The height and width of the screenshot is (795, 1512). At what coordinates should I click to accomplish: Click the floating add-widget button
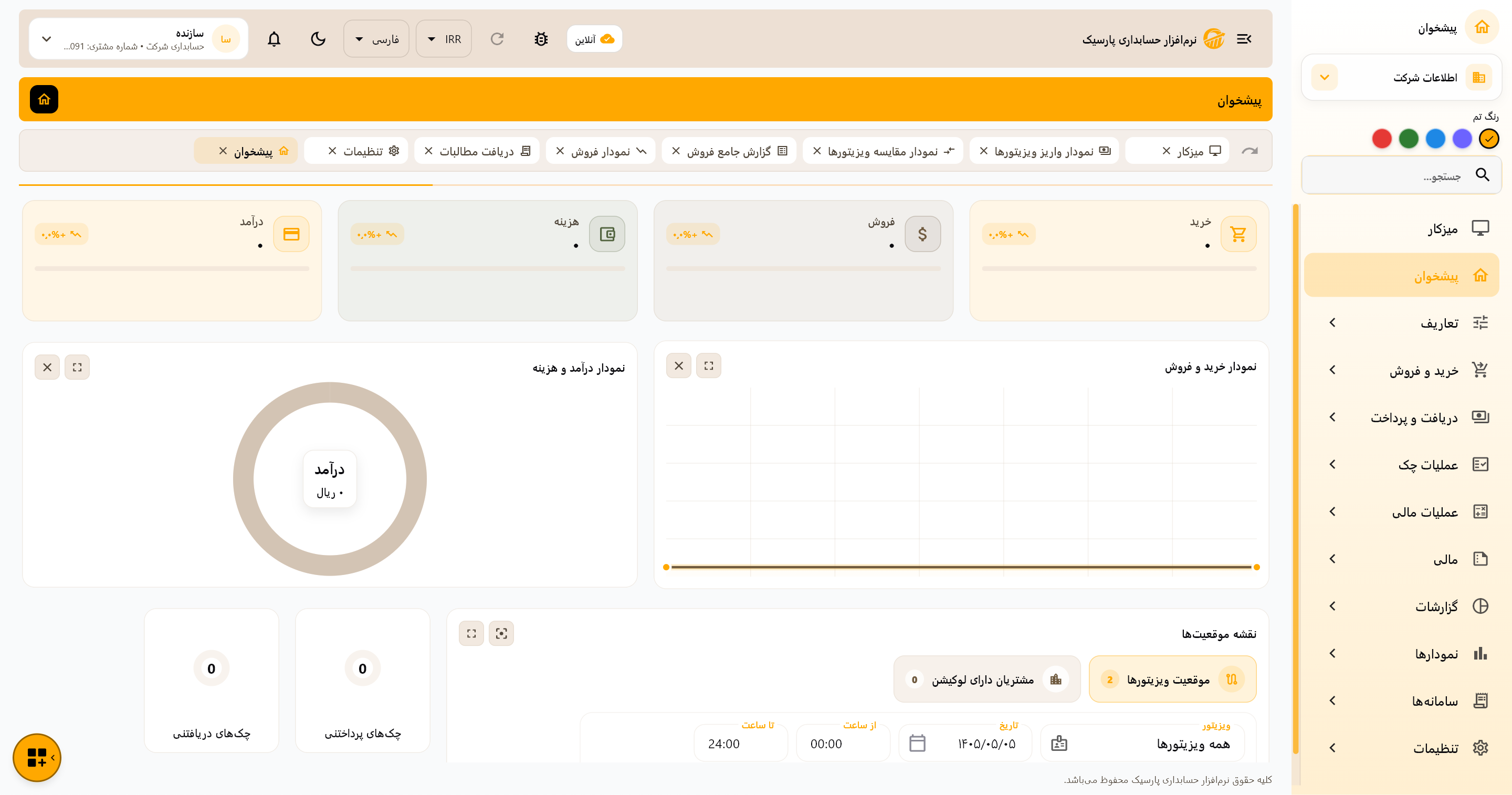[x=37, y=757]
